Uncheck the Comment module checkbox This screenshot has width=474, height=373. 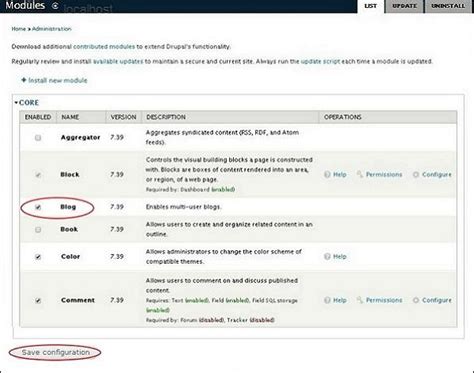tap(38, 300)
